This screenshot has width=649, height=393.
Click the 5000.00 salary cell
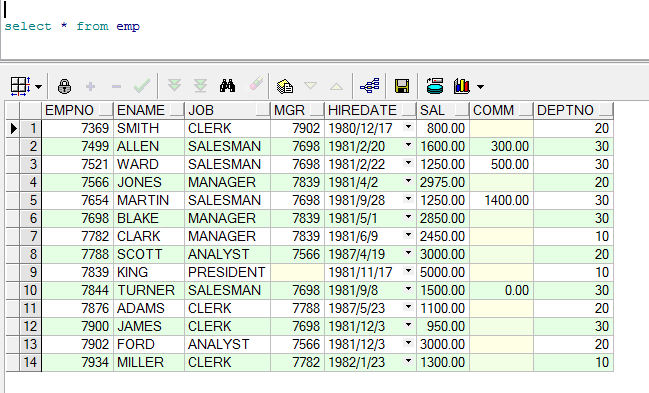[443, 272]
